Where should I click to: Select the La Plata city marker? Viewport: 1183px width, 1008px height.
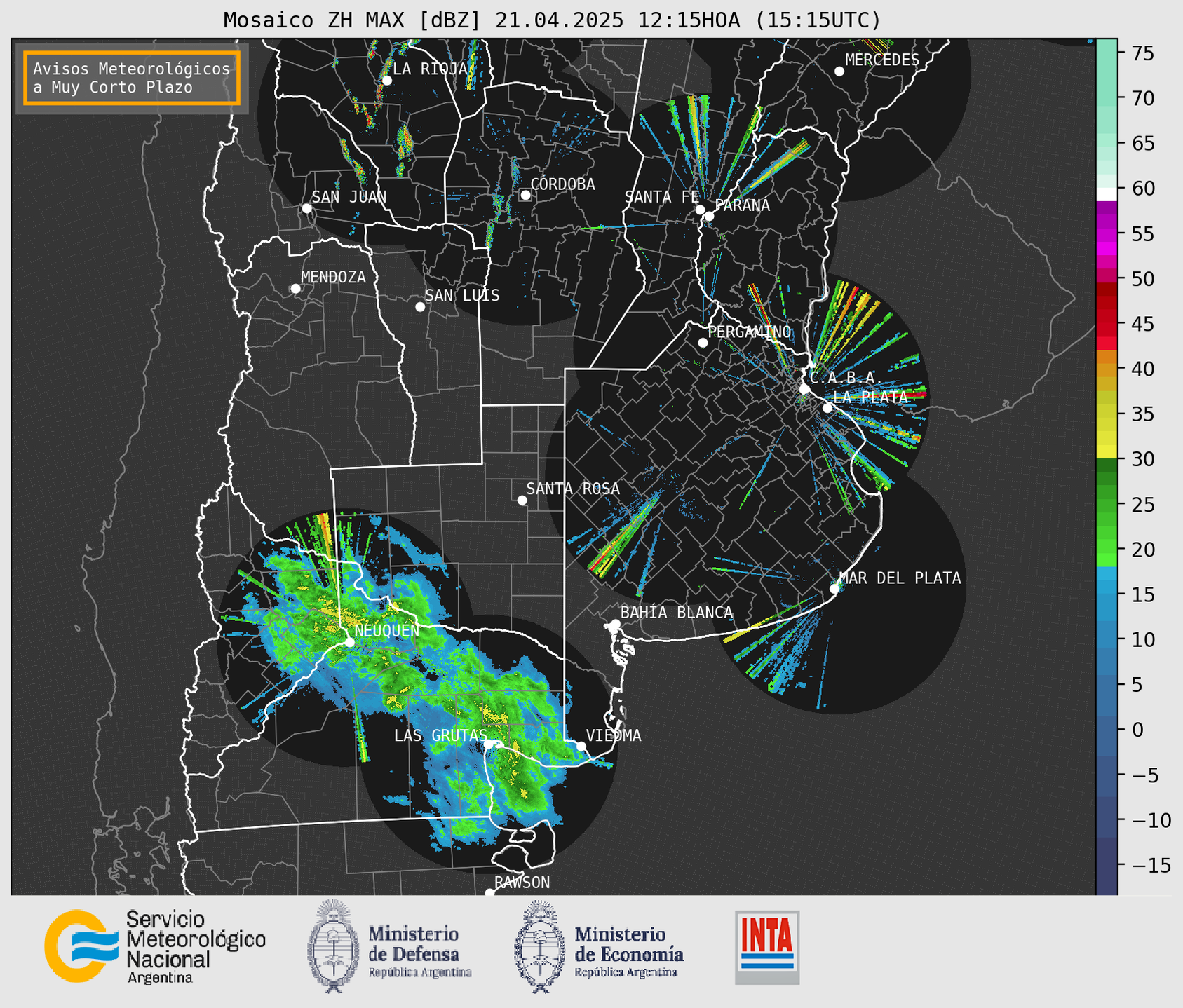827,408
